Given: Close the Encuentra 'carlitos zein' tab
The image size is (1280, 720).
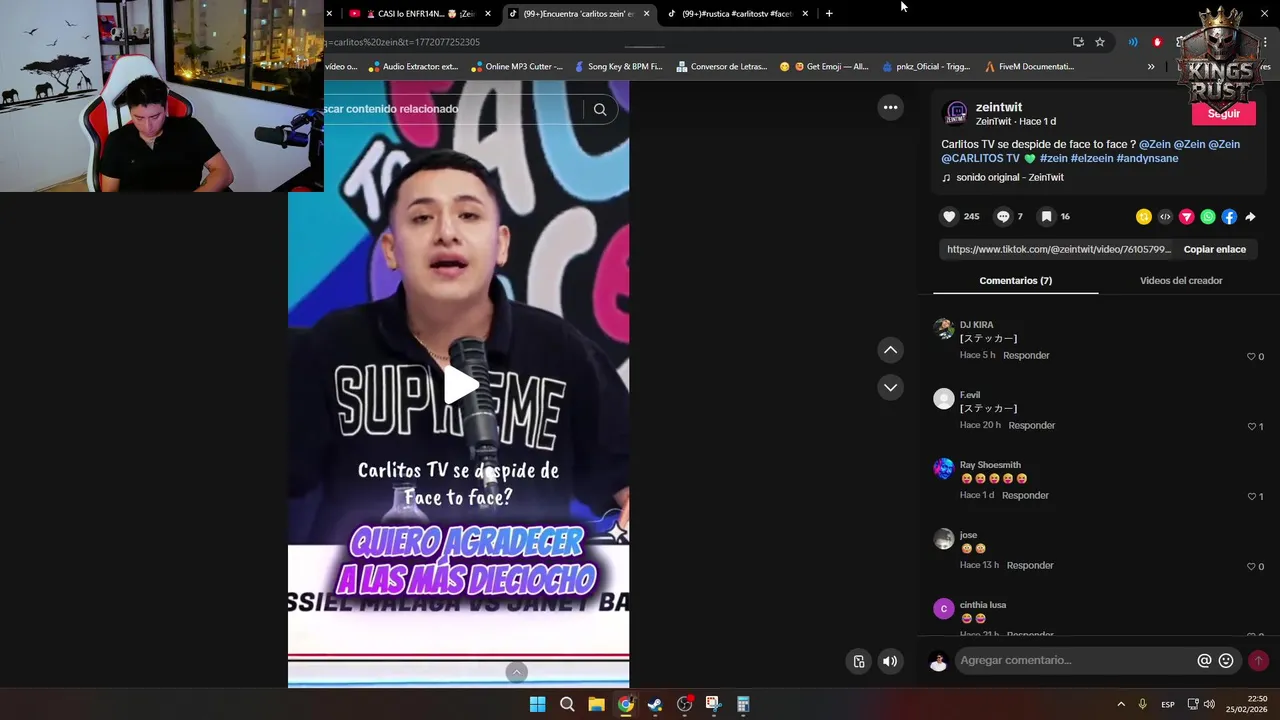Looking at the screenshot, I should tap(647, 14).
